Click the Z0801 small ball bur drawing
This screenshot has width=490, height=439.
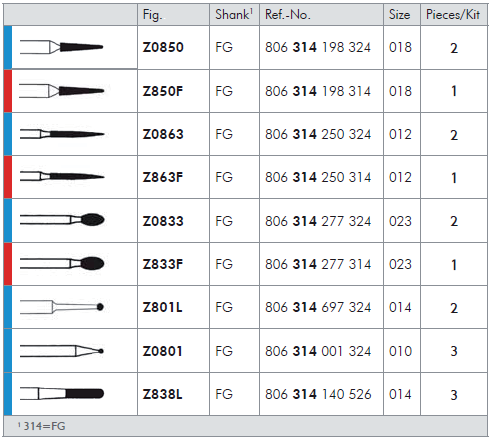(x=62, y=351)
